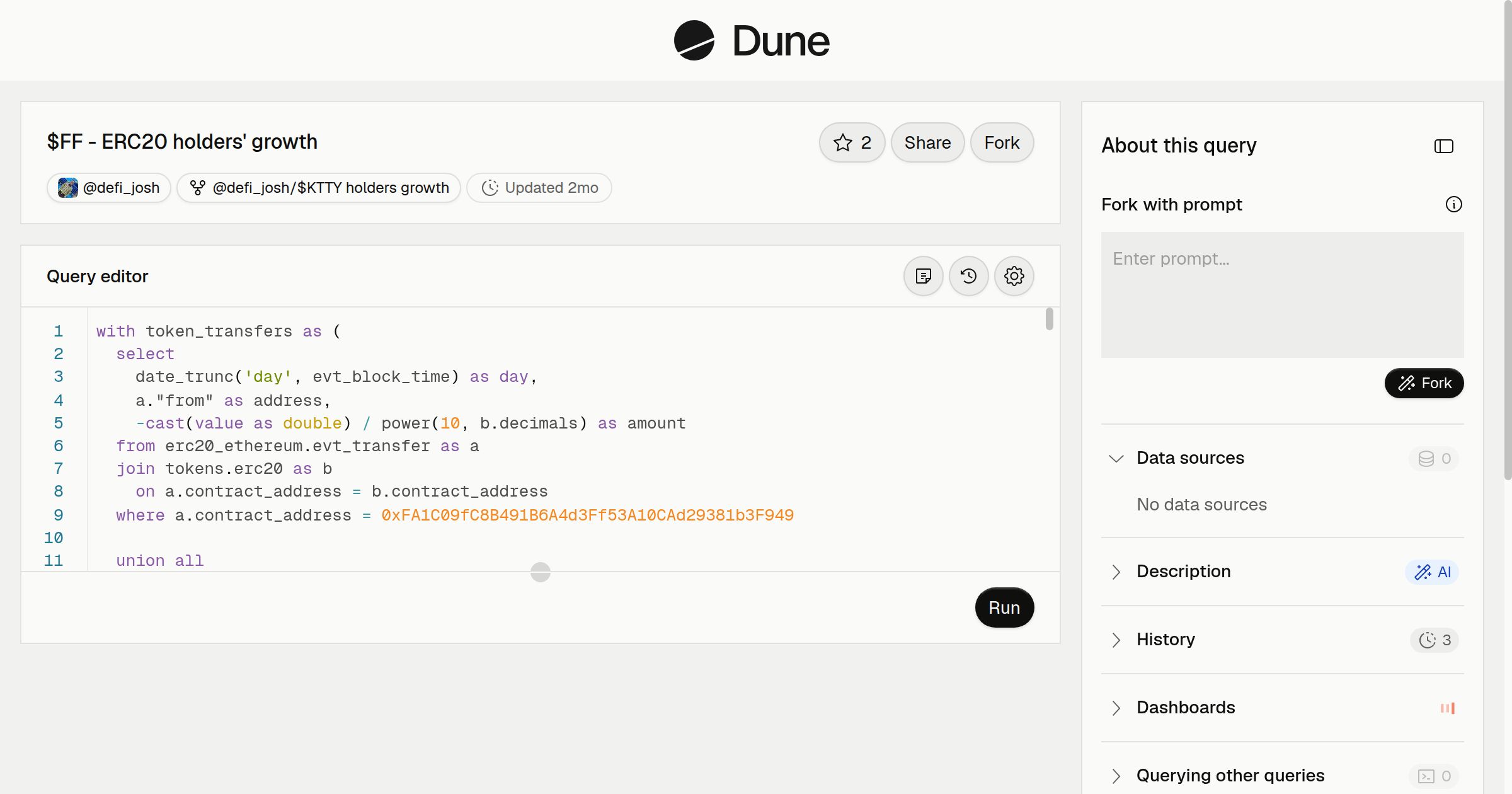Toggle the About this query sidebar panel

pos(1444,146)
